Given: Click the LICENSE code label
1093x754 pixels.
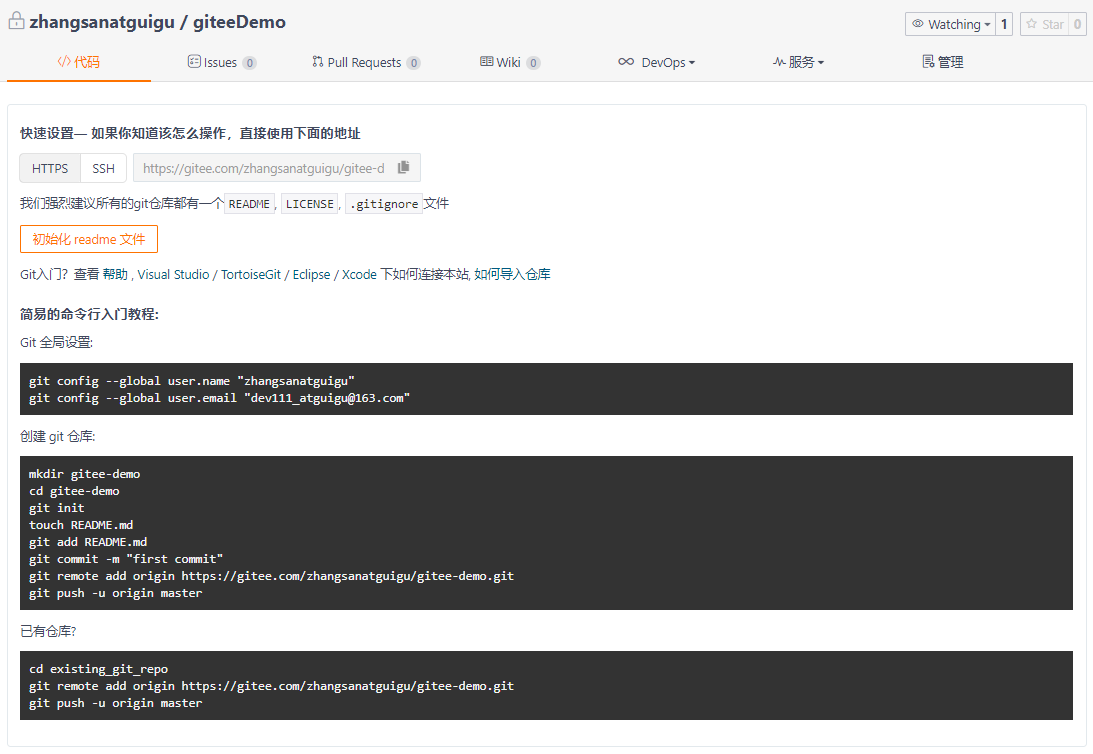Looking at the screenshot, I should point(309,203).
